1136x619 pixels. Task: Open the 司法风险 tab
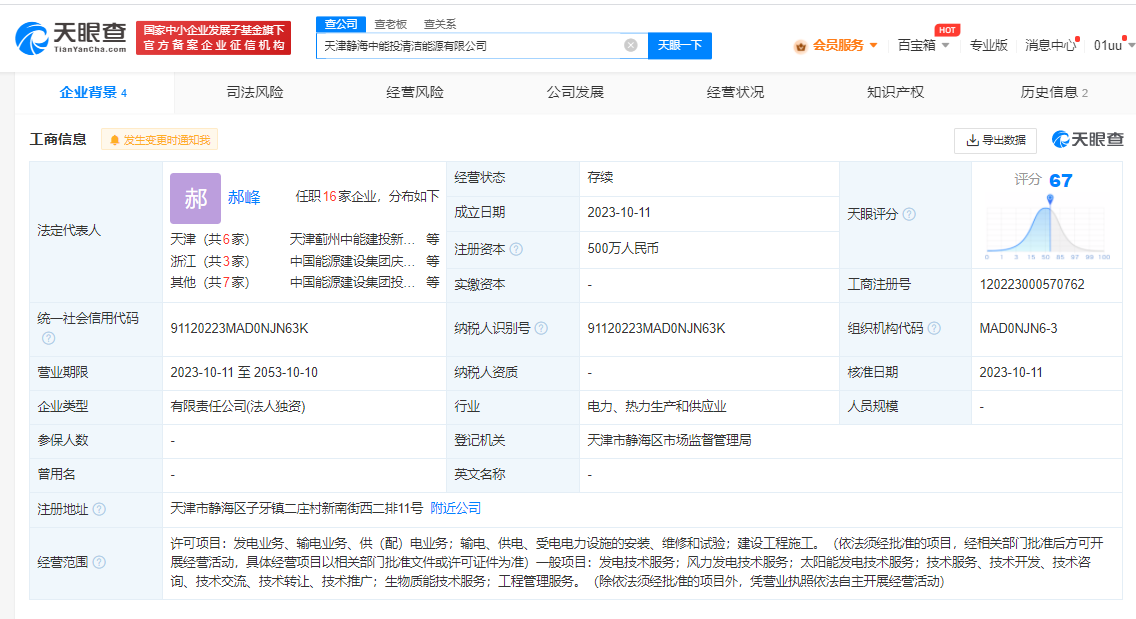click(255, 93)
